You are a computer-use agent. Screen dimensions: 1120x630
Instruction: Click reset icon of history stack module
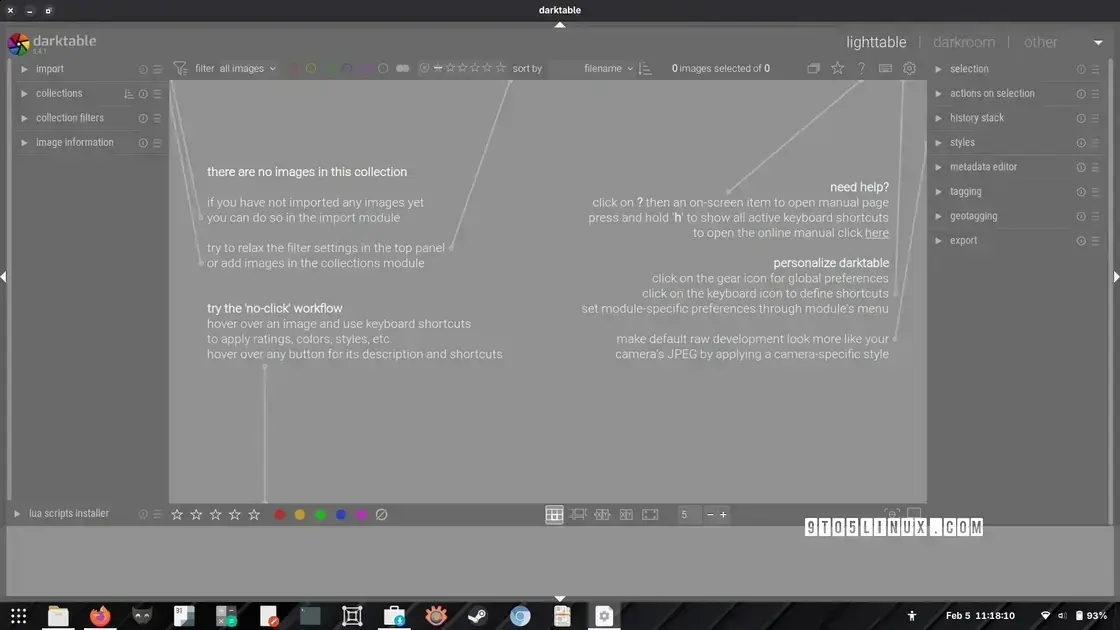[x=1081, y=119]
